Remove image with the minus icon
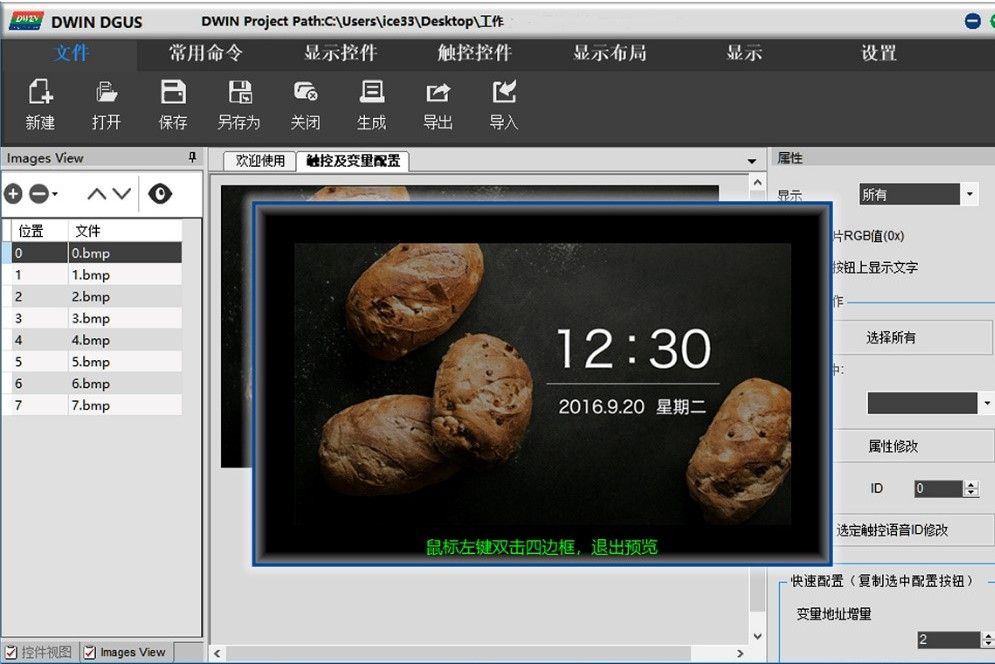This screenshot has width=995, height=664. (x=39, y=194)
